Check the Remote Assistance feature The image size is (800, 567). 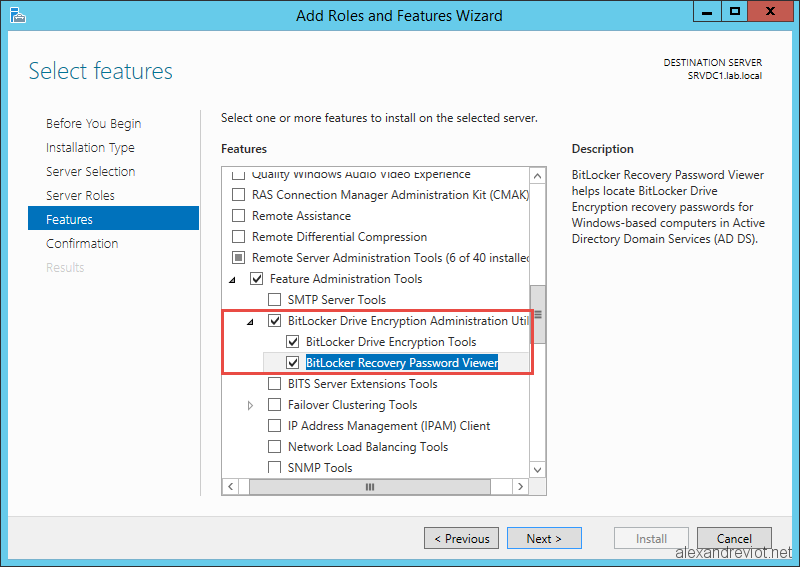point(238,216)
